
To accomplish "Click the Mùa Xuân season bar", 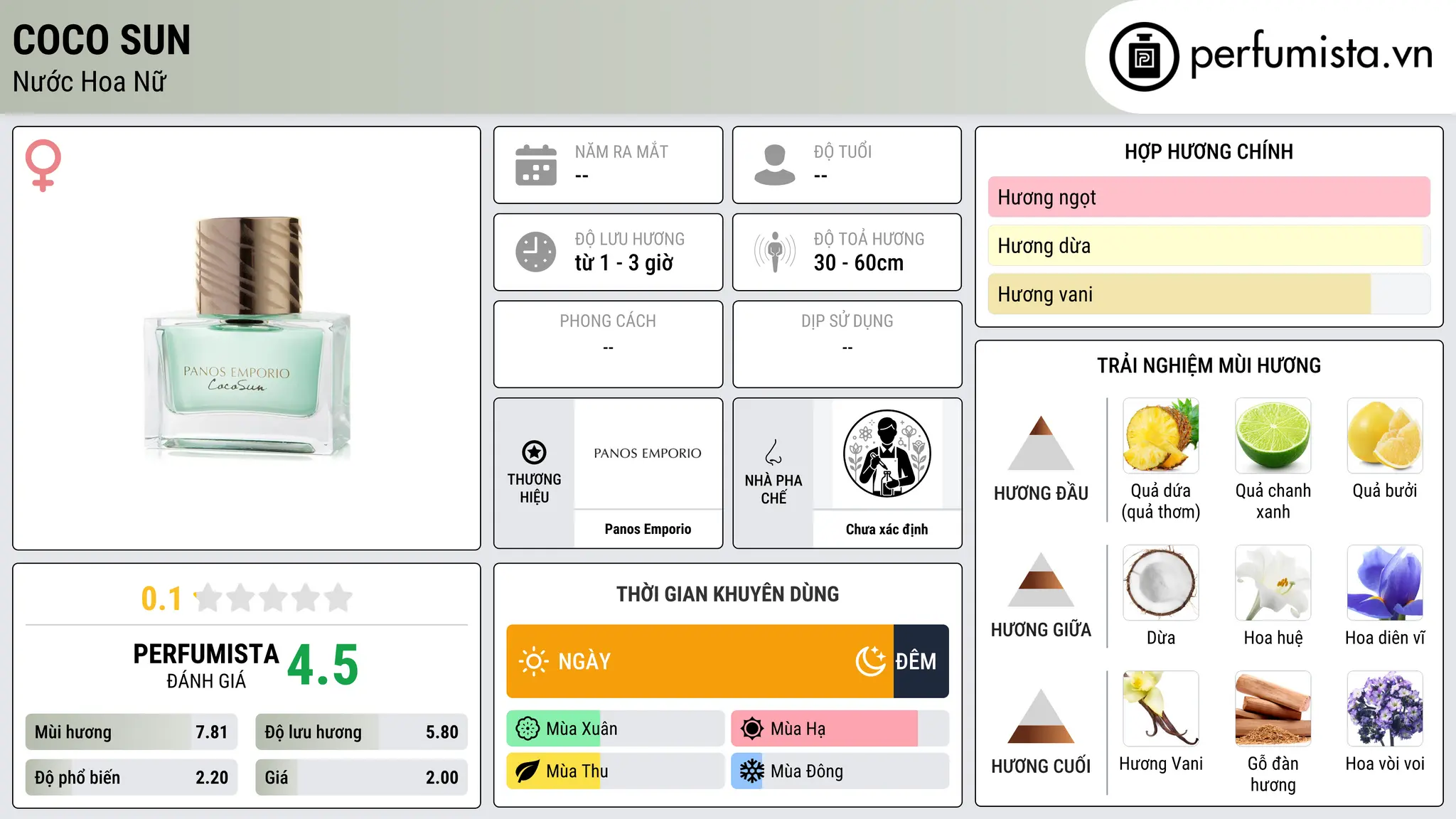I will [616, 729].
